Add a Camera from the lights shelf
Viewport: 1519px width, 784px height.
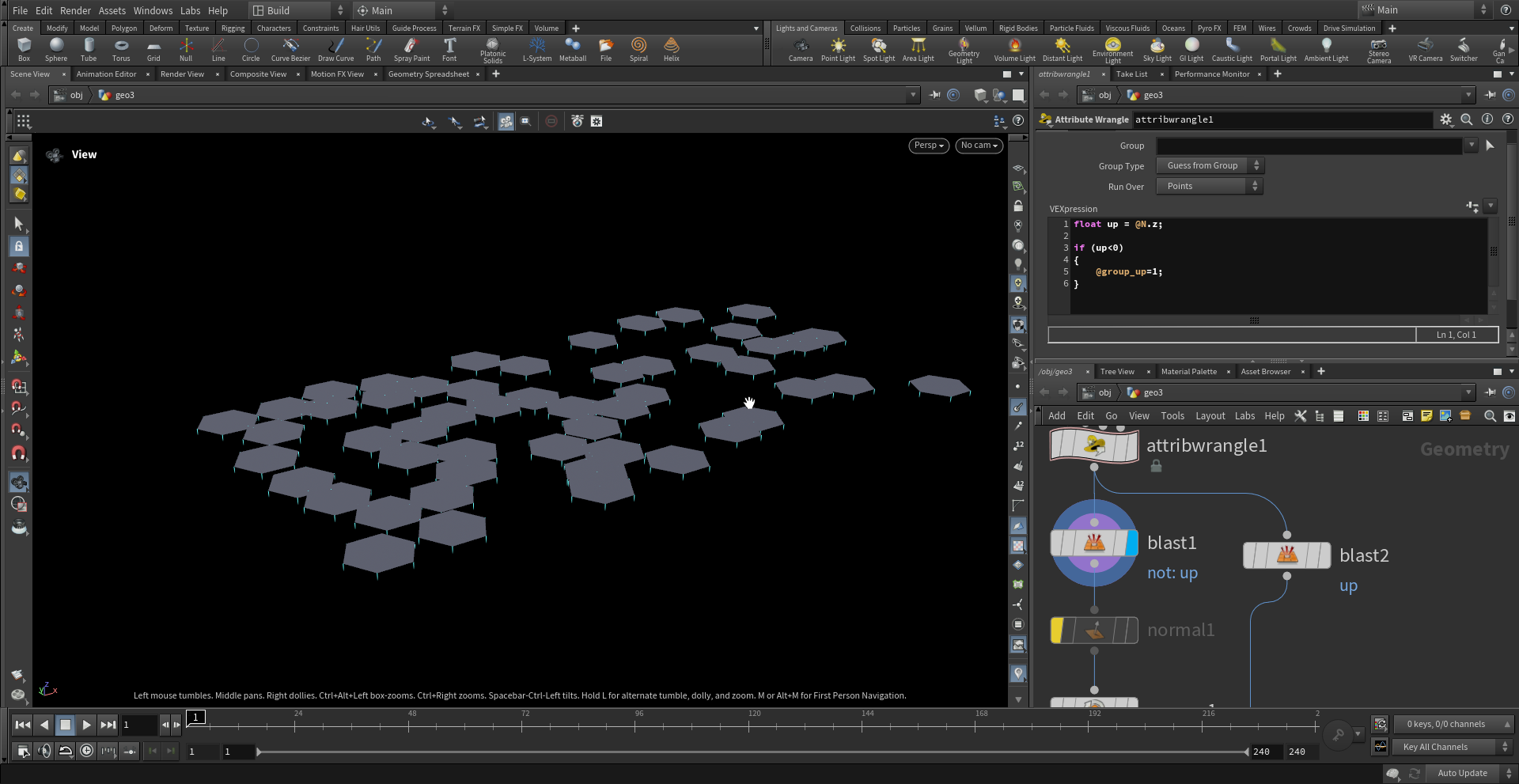(801, 49)
